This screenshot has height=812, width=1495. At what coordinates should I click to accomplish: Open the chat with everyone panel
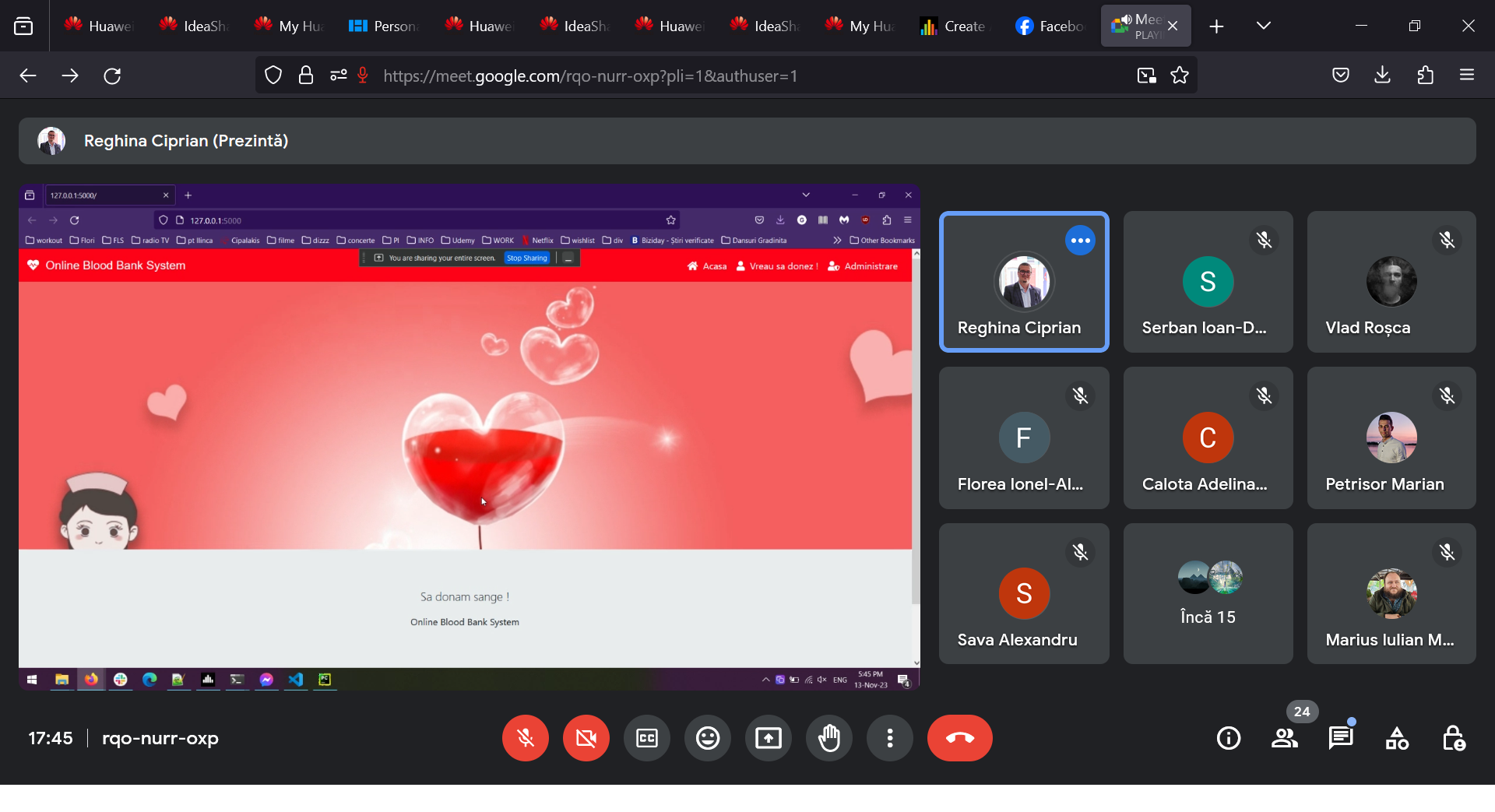tap(1341, 737)
